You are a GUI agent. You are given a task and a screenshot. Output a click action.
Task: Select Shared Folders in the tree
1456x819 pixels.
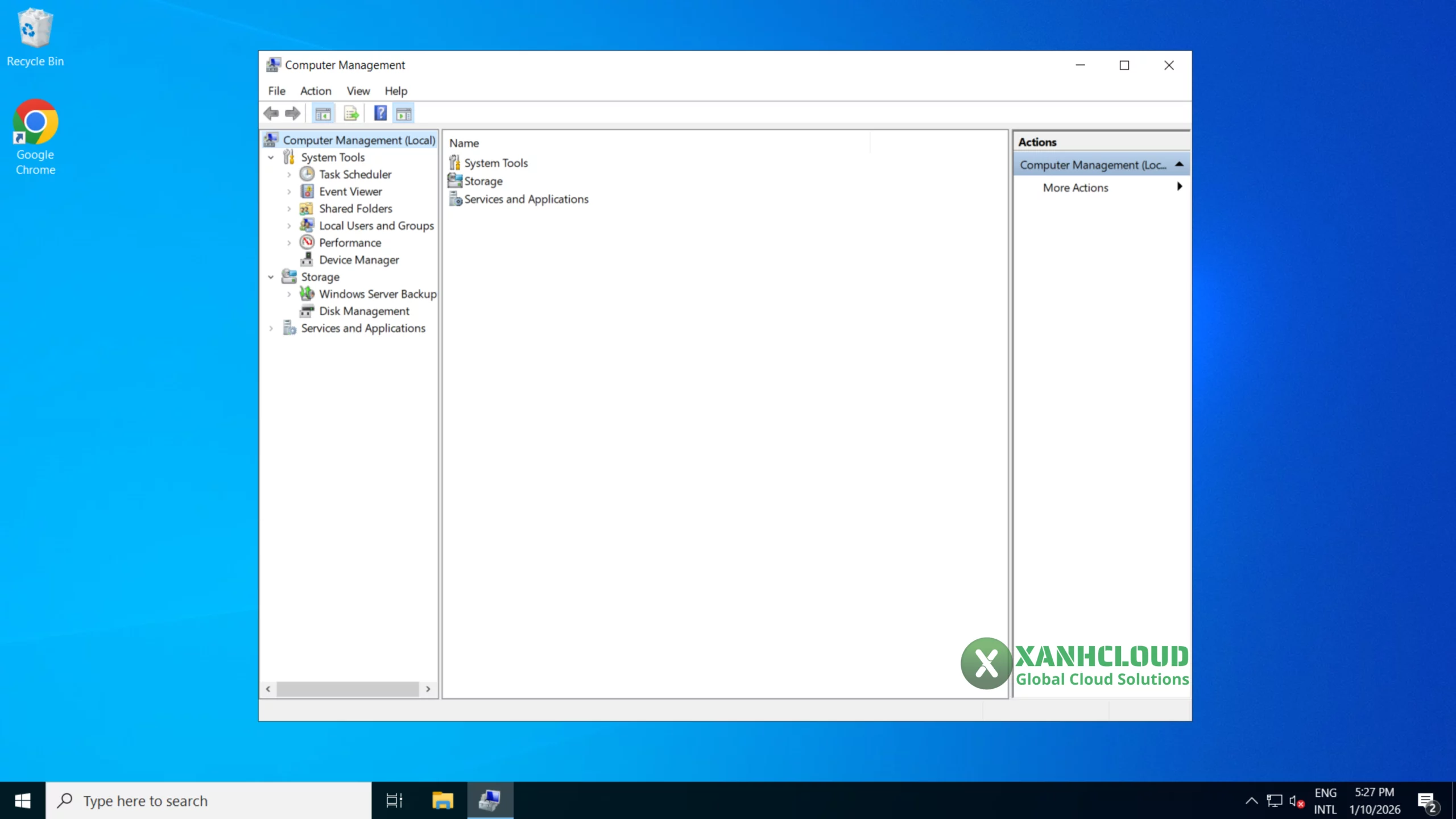[x=355, y=208]
